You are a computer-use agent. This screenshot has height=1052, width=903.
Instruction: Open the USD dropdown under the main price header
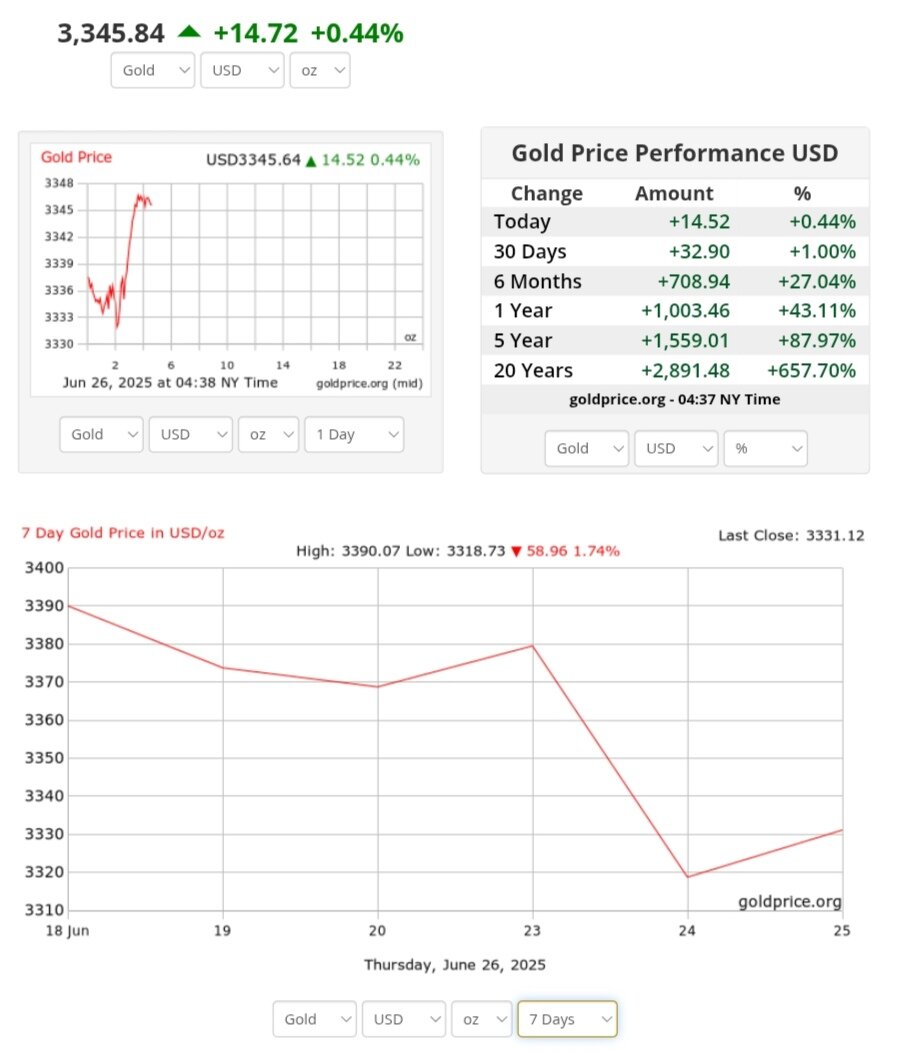(242, 70)
